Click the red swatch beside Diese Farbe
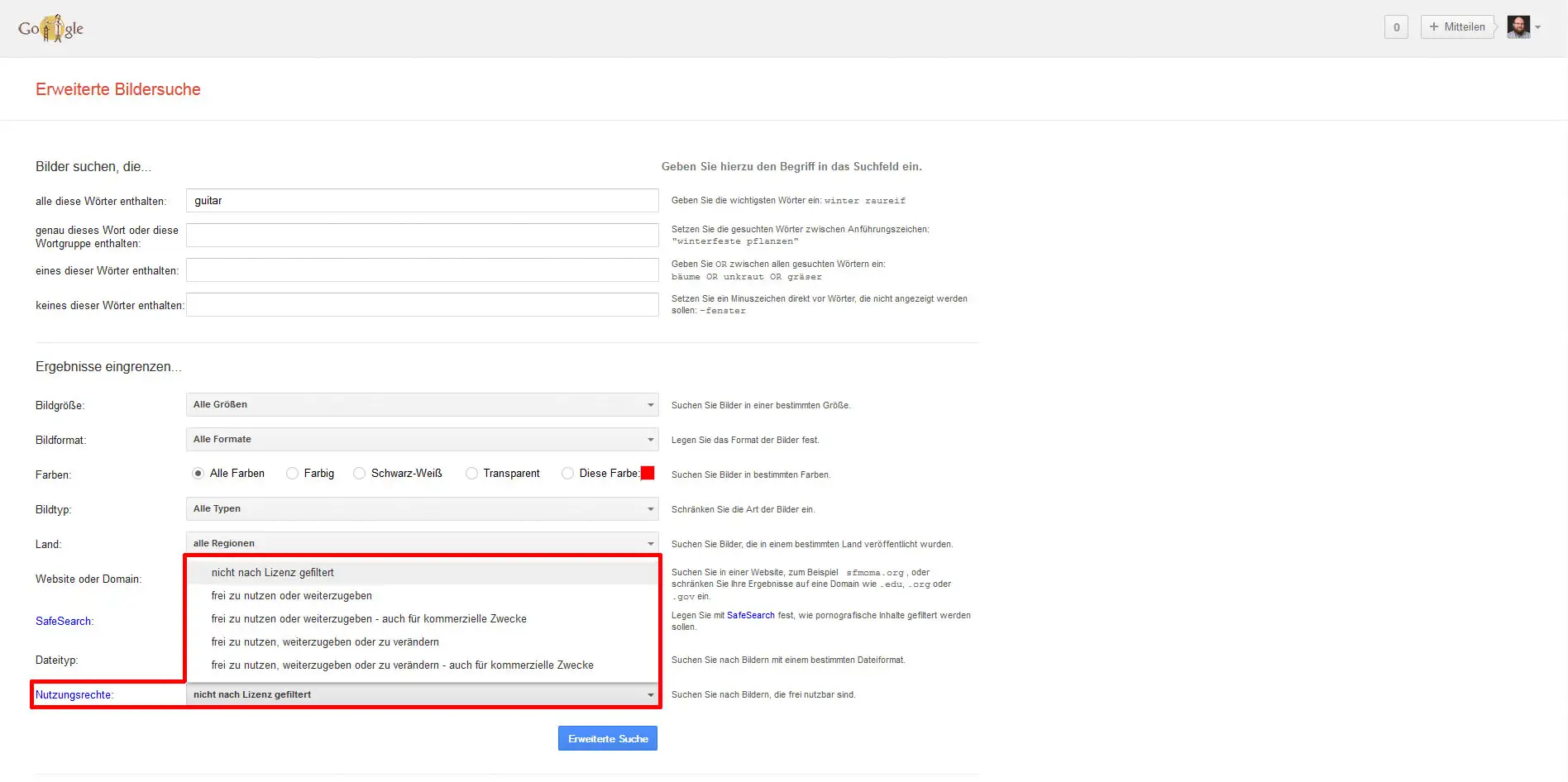The width and height of the screenshot is (1568, 782). point(648,473)
